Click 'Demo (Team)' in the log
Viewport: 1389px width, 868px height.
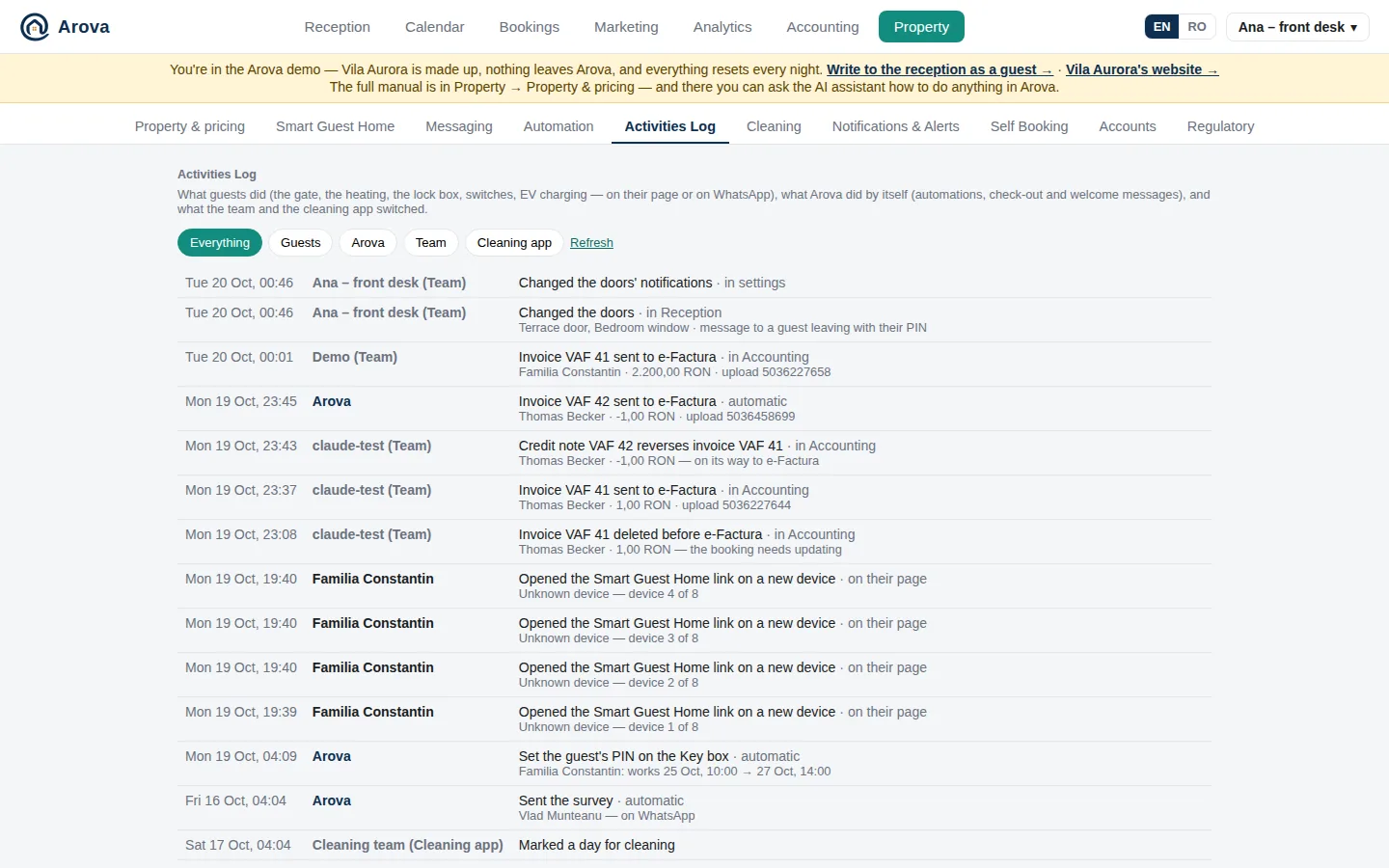pos(355,357)
